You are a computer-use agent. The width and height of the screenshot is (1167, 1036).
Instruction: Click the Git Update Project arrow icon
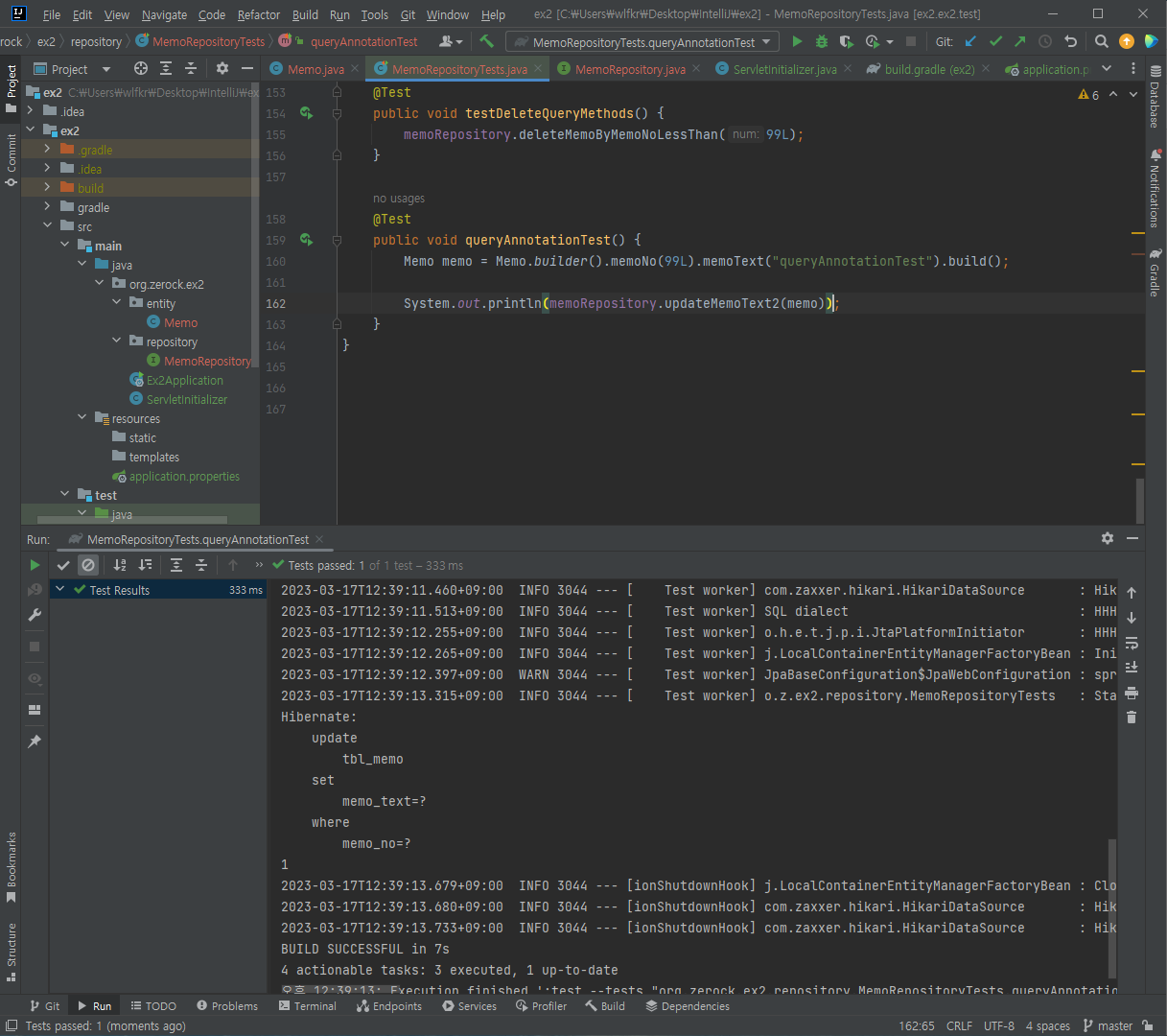[x=970, y=41]
